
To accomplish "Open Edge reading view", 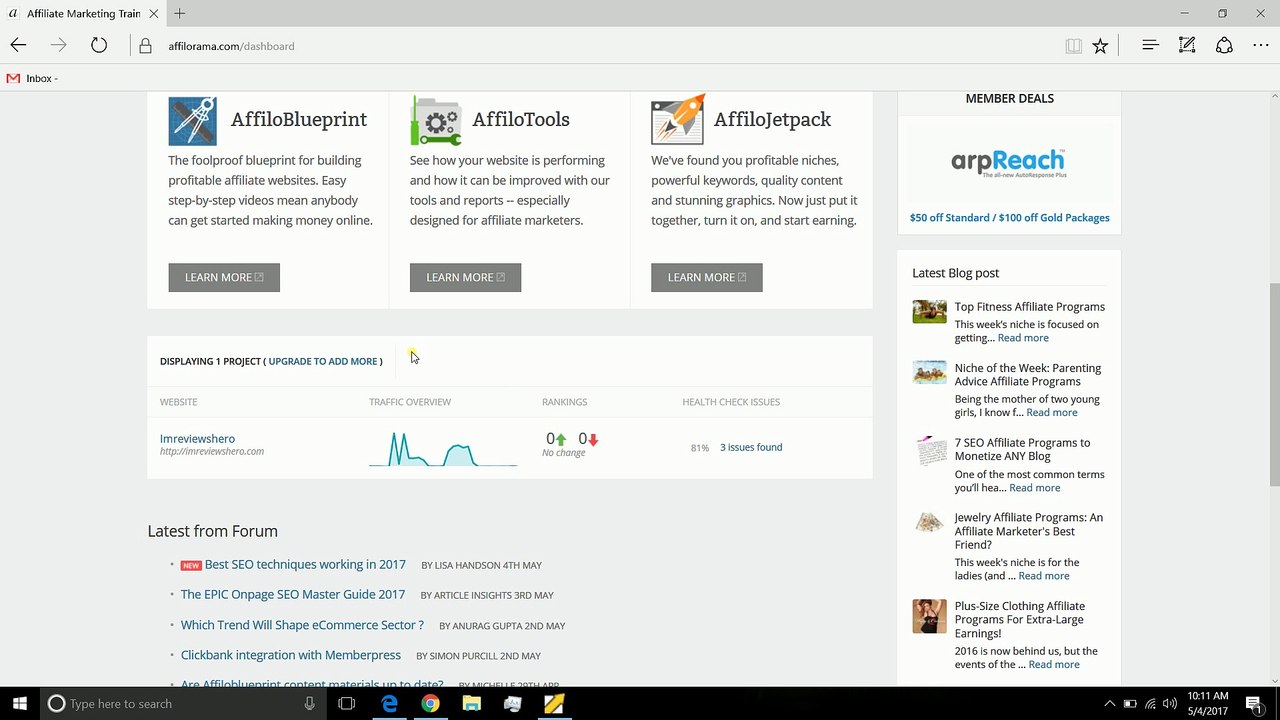I will 1073,46.
